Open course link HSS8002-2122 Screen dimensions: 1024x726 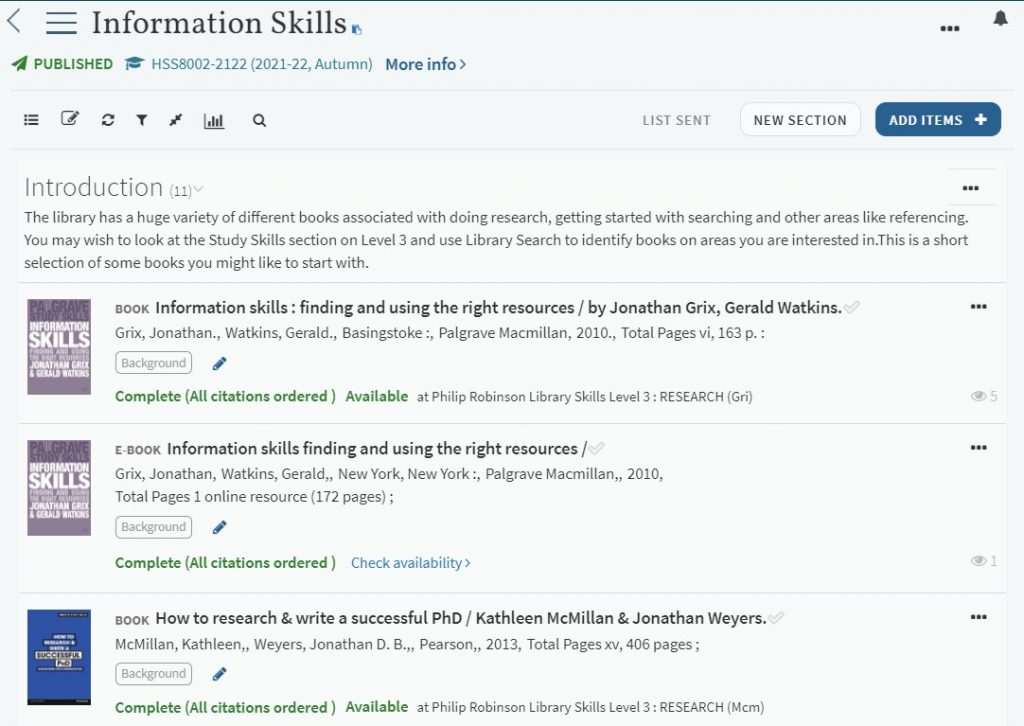coord(261,64)
